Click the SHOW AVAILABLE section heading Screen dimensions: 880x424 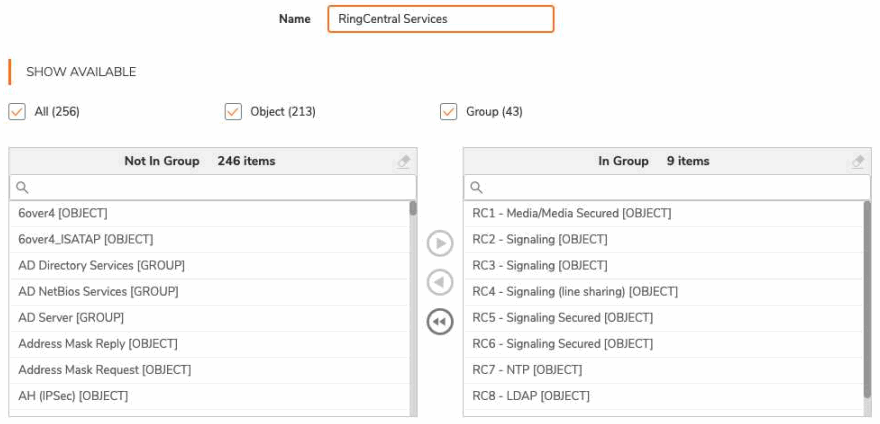tap(81, 72)
